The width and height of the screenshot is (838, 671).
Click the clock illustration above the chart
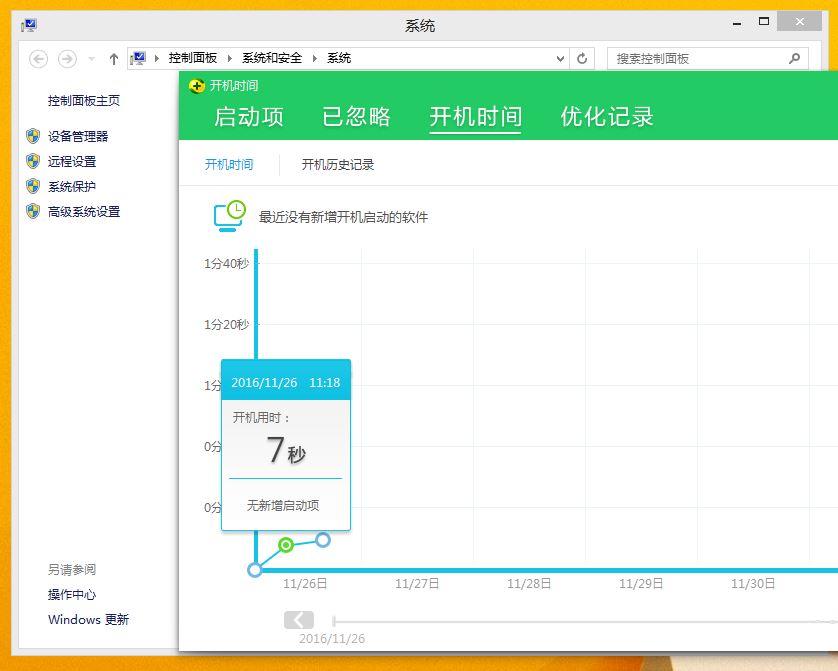click(x=229, y=214)
